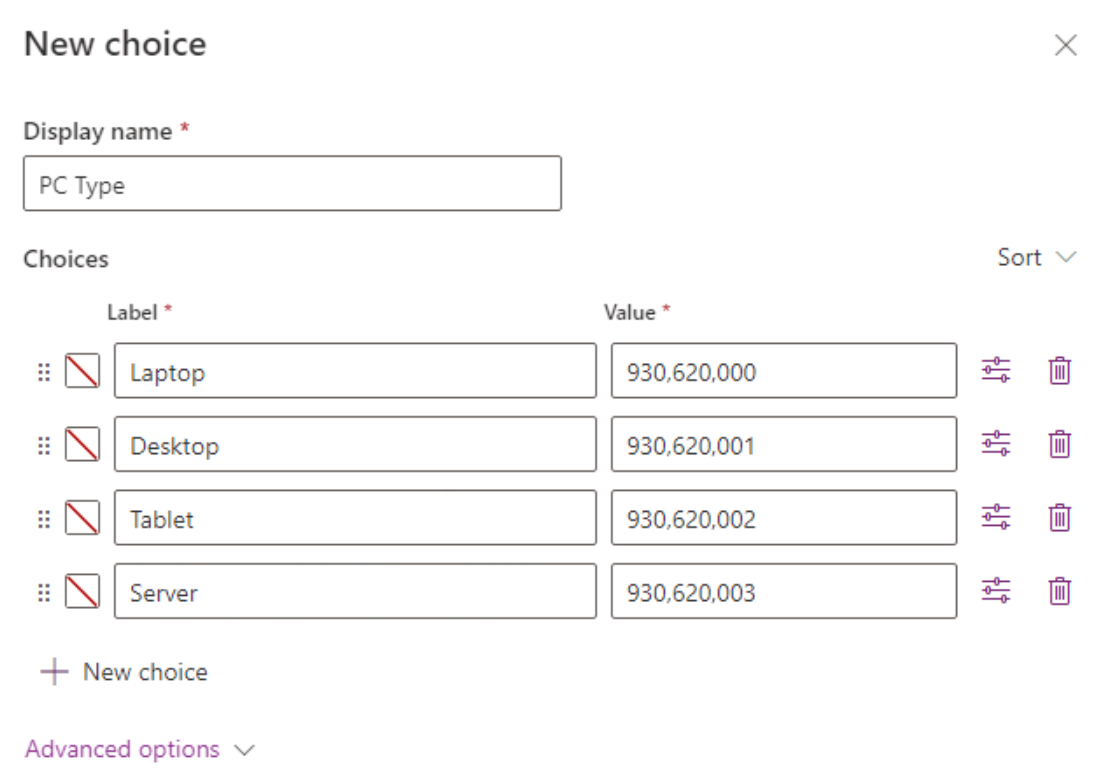Open additional properties for Laptop choice
Viewport: 1100px width, 775px height.
(x=995, y=371)
